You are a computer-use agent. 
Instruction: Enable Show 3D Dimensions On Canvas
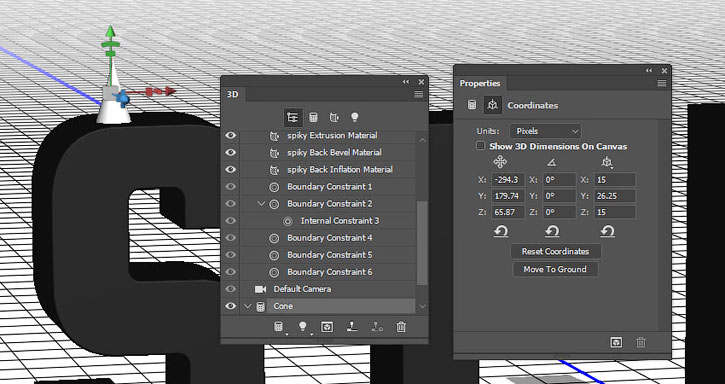[481, 146]
